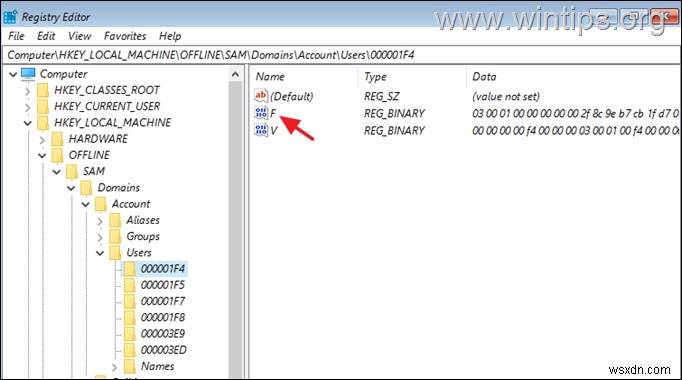Open the Edit menu
This screenshot has height=380, width=682.
click(x=46, y=36)
